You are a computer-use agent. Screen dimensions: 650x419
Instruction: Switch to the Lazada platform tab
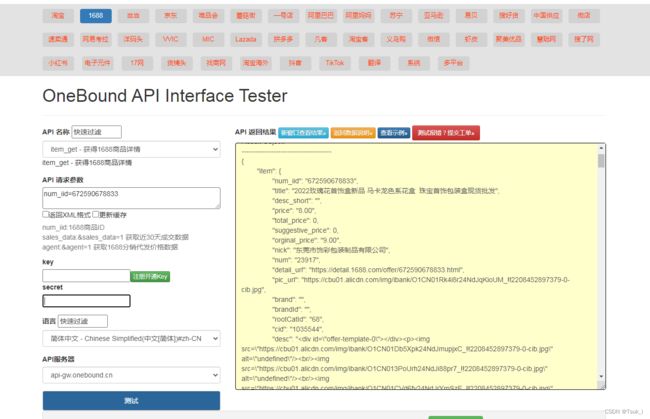click(245, 39)
